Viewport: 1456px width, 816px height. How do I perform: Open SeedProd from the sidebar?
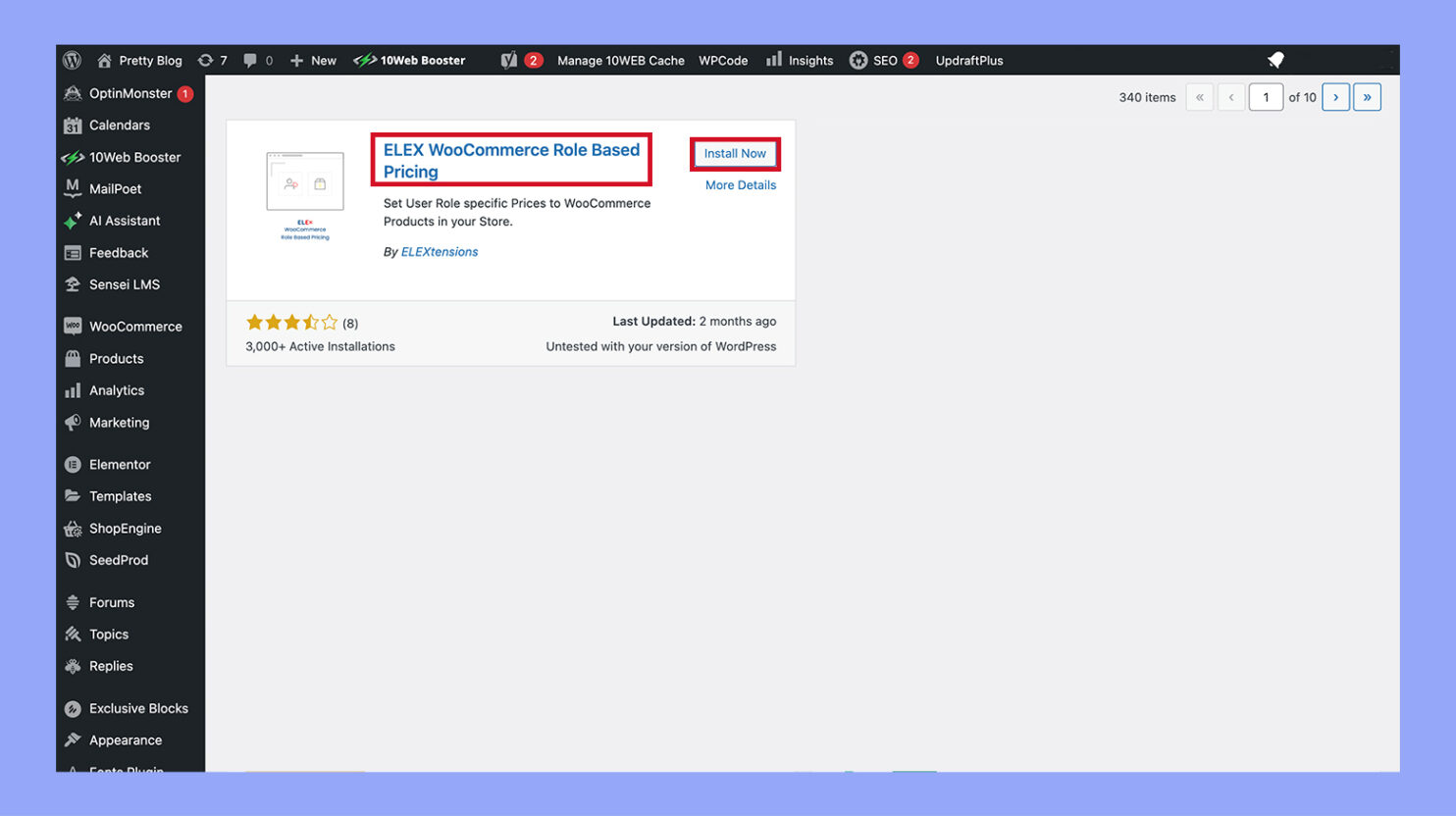pyautogui.click(x=117, y=560)
